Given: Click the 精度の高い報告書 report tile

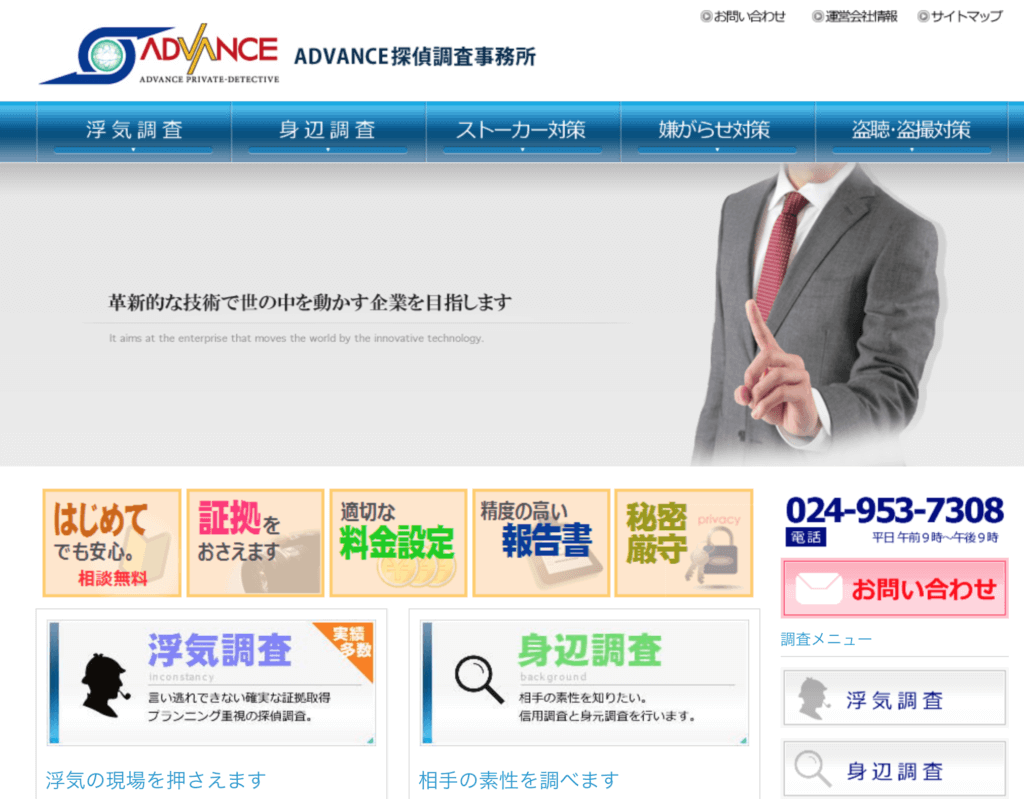Looking at the screenshot, I should (x=541, y=543).
